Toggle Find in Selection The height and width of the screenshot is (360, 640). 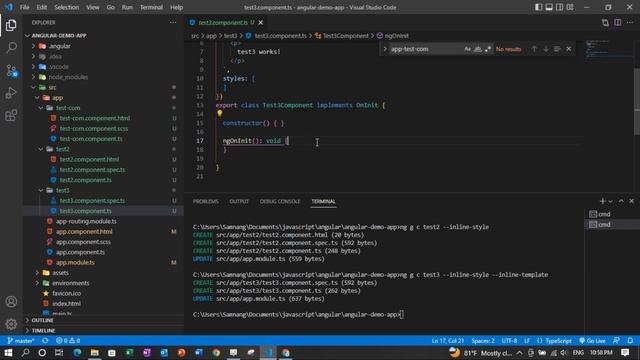click(557, 49)
